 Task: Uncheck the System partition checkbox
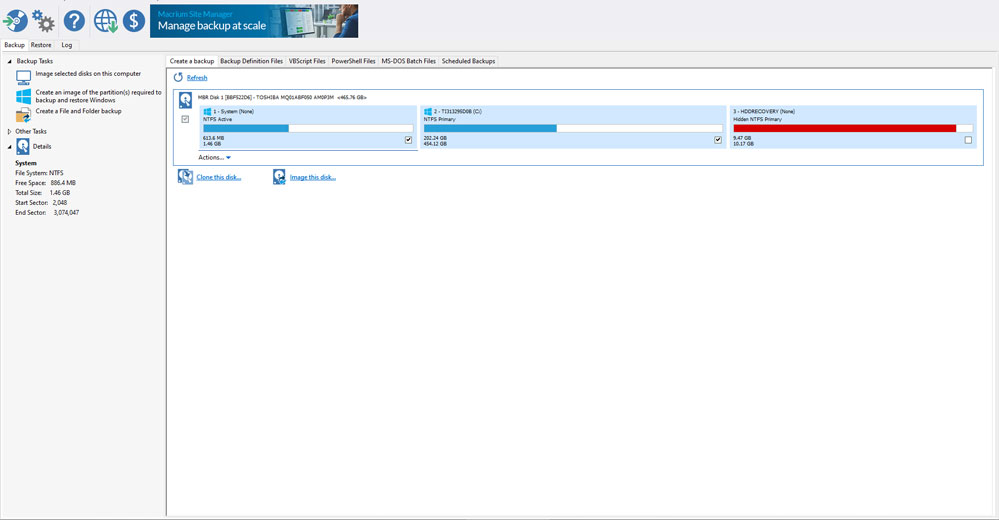pyautogui.click(x=408, y=140)
